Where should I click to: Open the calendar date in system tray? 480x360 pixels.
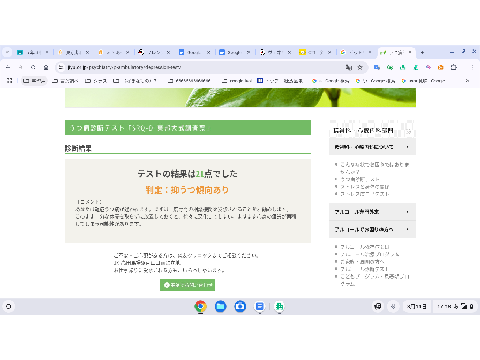(x=417, y=307)
